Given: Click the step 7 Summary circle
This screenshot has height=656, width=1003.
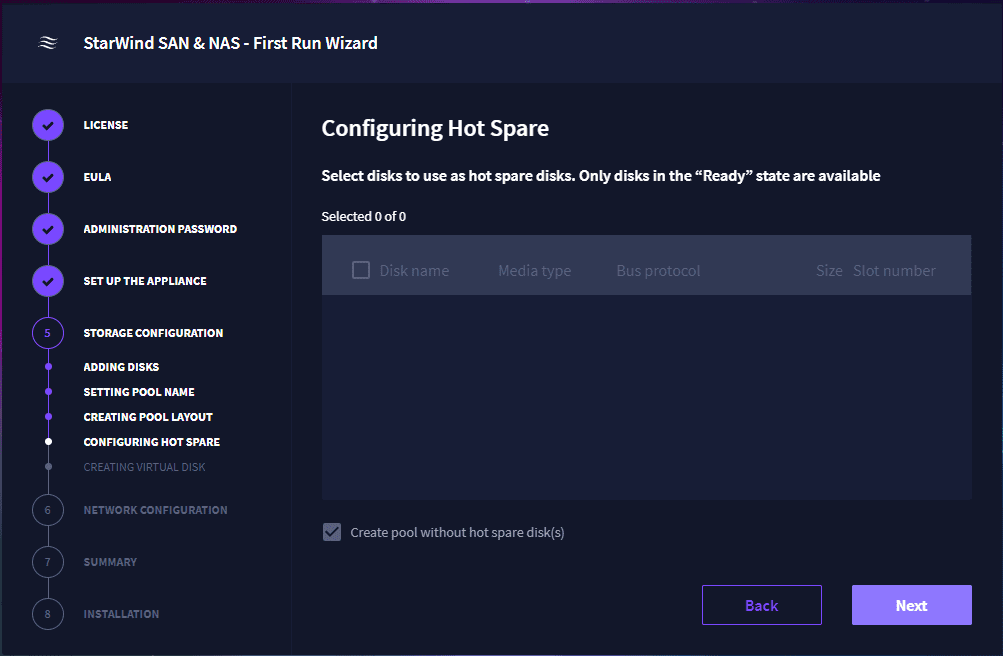Looking at the screenshot, I should tap(48, 562).
